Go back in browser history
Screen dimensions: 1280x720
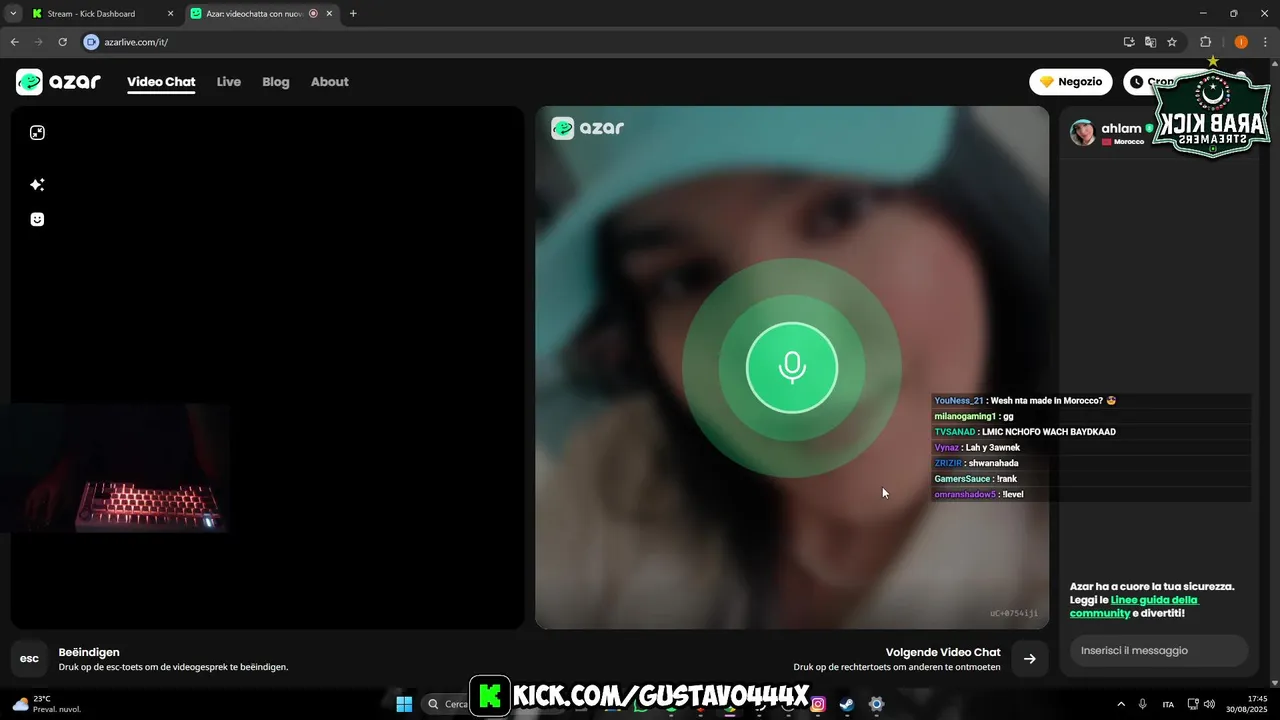coord(14,42)
